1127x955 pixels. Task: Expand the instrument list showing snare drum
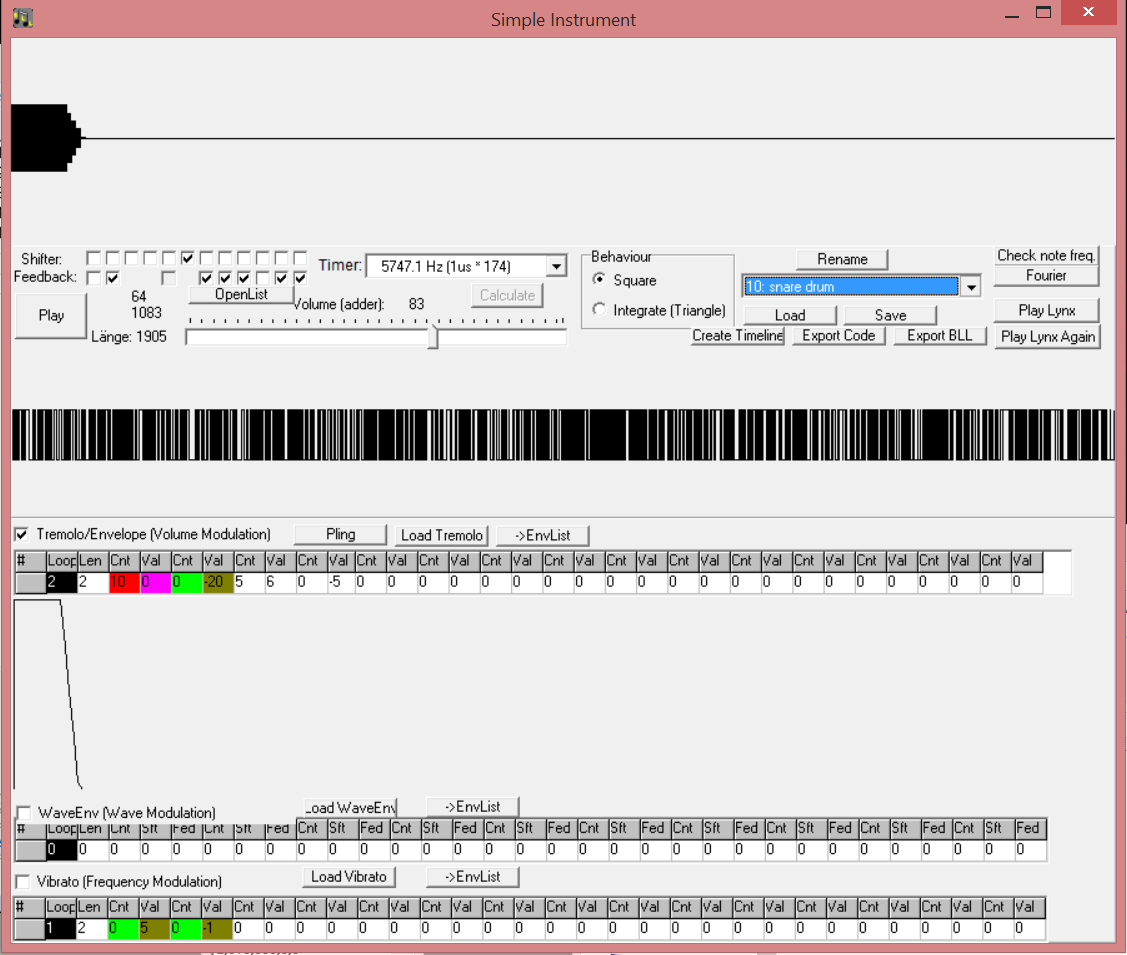[969, 287]
